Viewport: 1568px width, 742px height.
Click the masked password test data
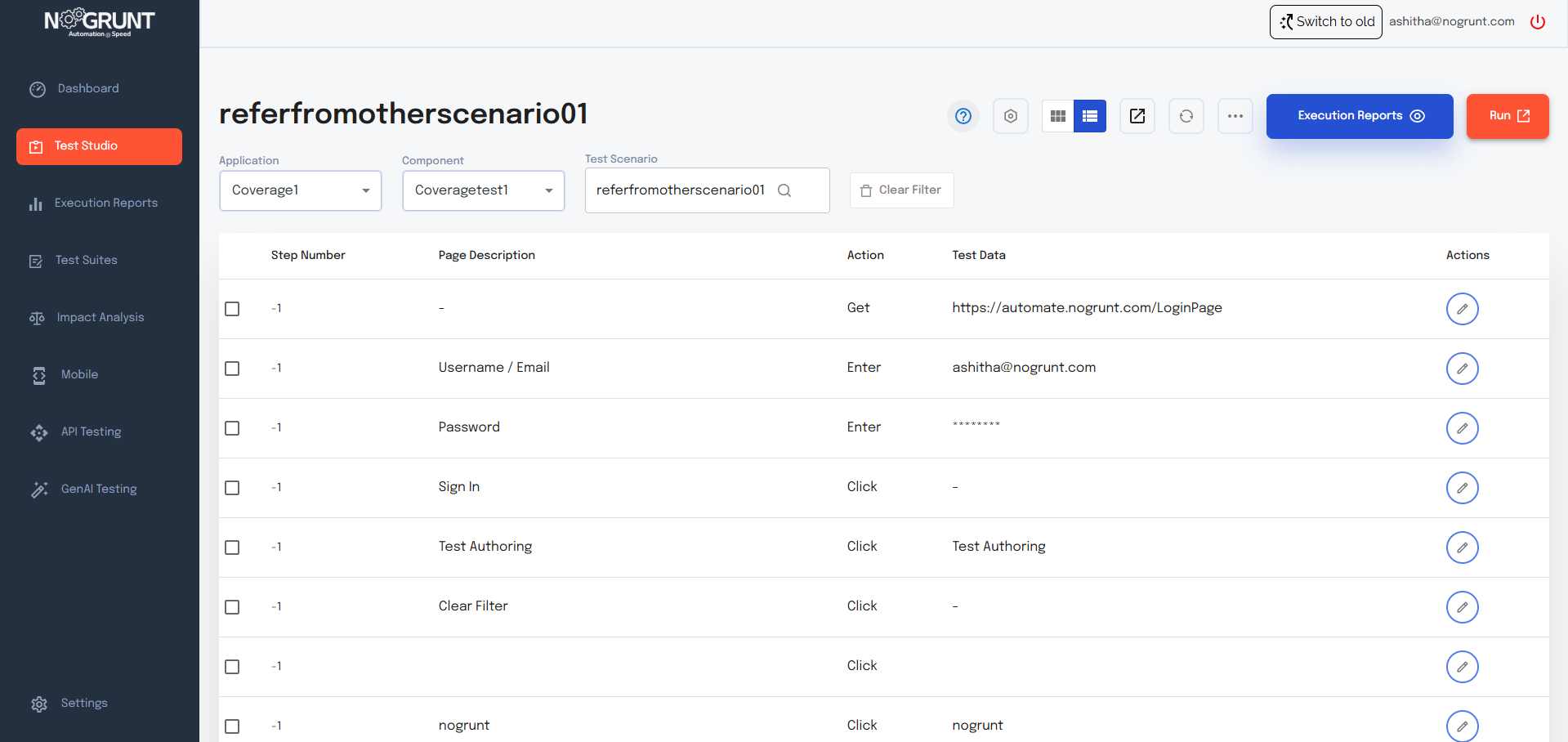(x=976, y=426)
